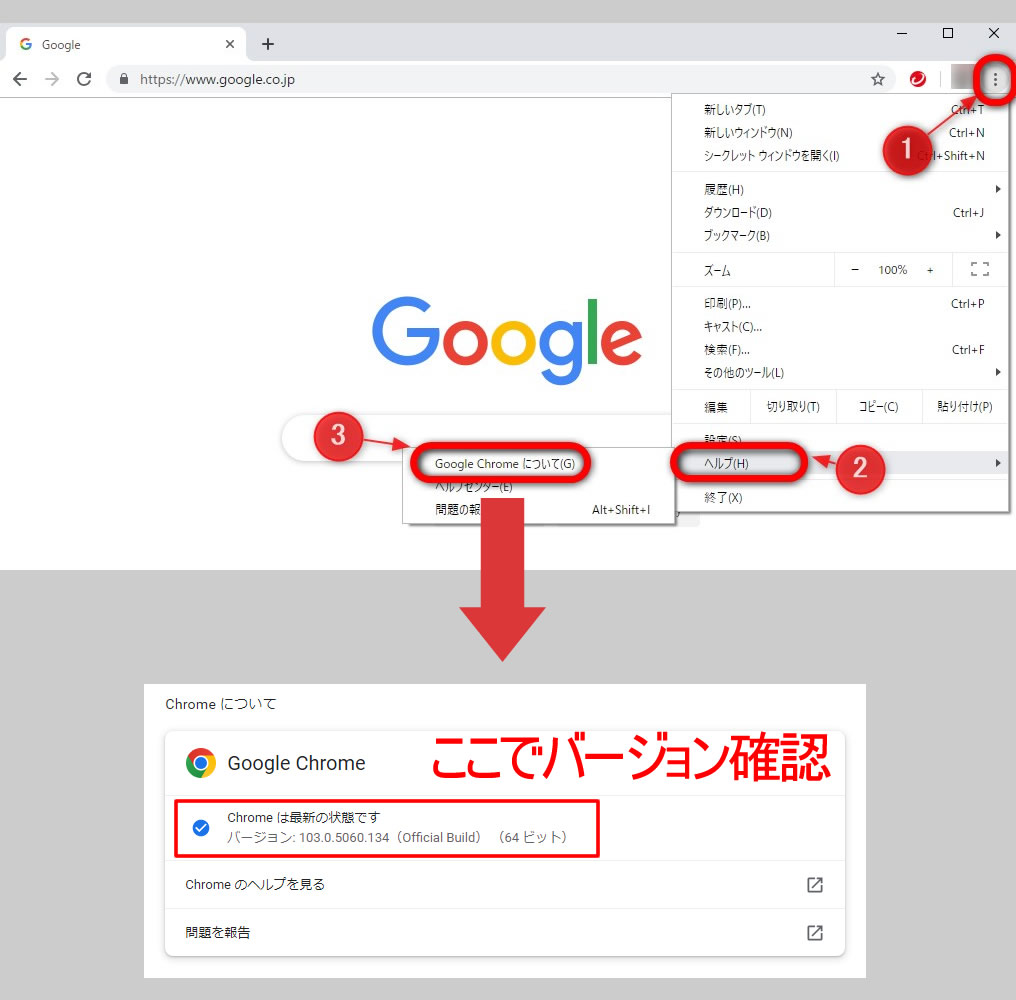Select キャスト(C)... menu item
1016x1000 pixels.
tap(840, 327)
